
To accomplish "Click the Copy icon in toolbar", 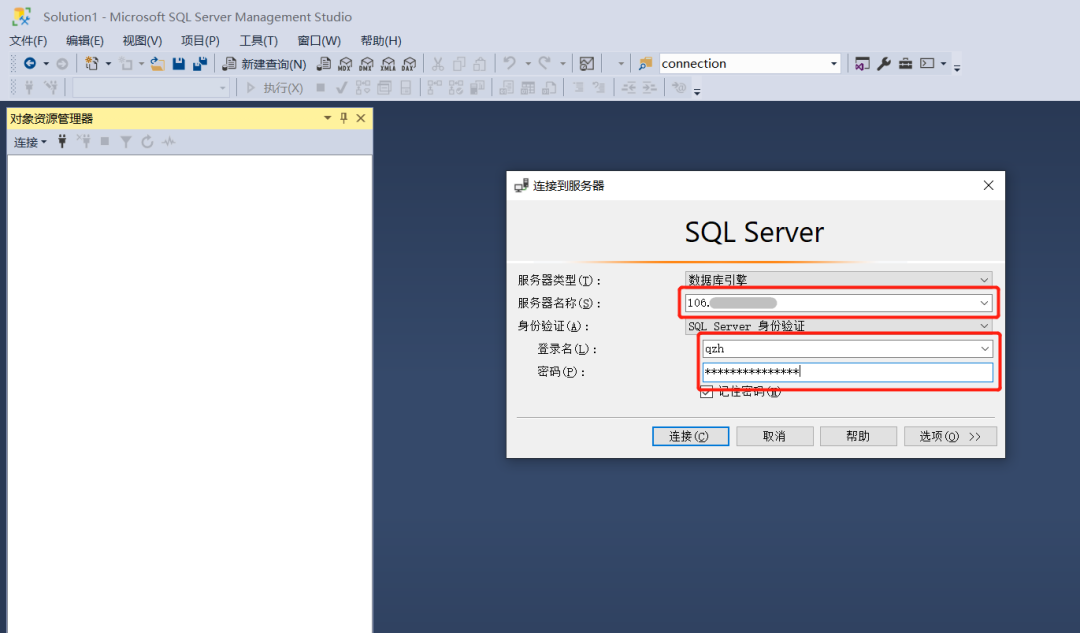I will (459, 63).
